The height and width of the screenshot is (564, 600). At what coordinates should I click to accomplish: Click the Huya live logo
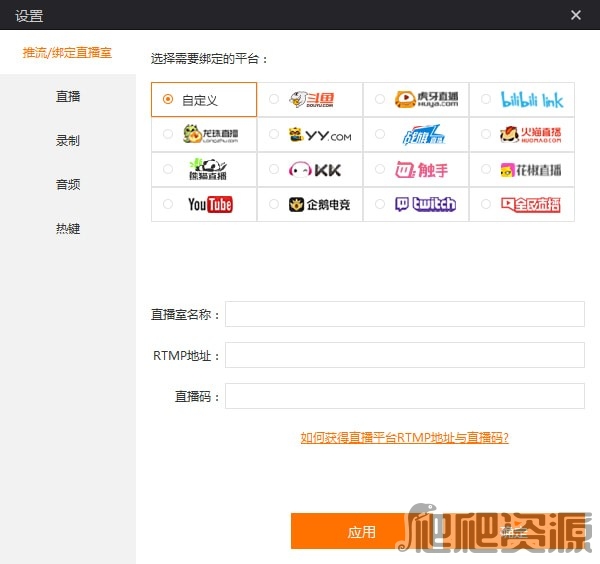(426, 99)
